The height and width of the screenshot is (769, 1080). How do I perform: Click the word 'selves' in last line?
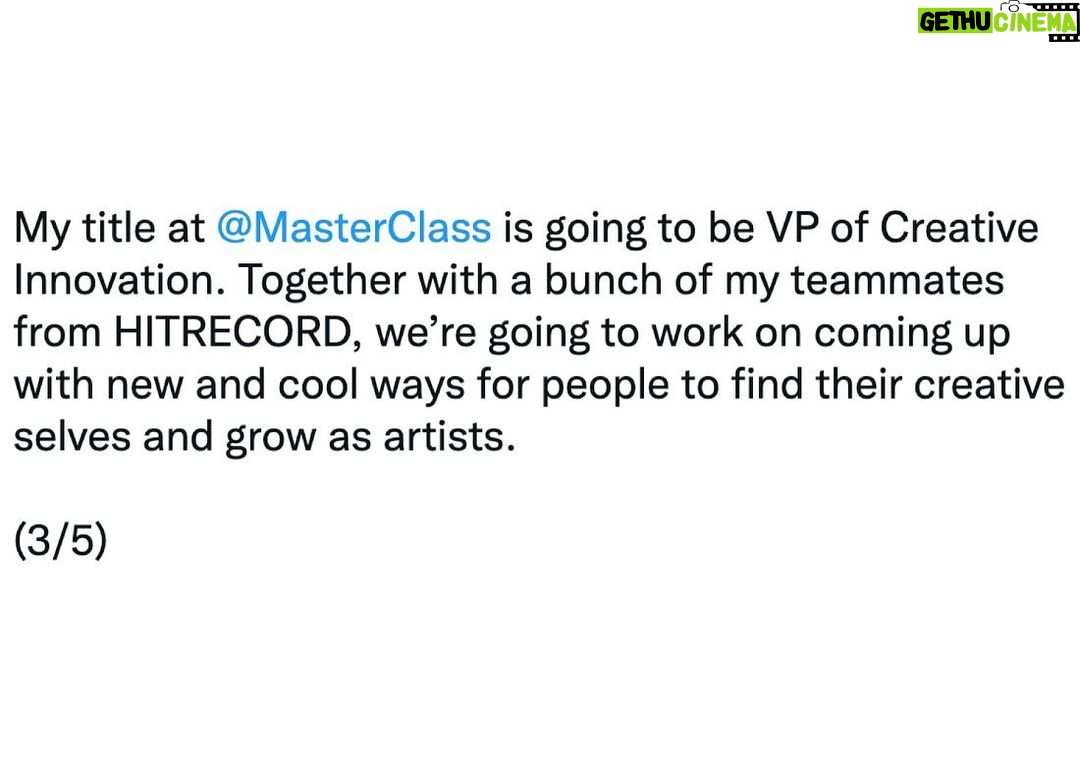pyautogui.click(x=72, y=437)
